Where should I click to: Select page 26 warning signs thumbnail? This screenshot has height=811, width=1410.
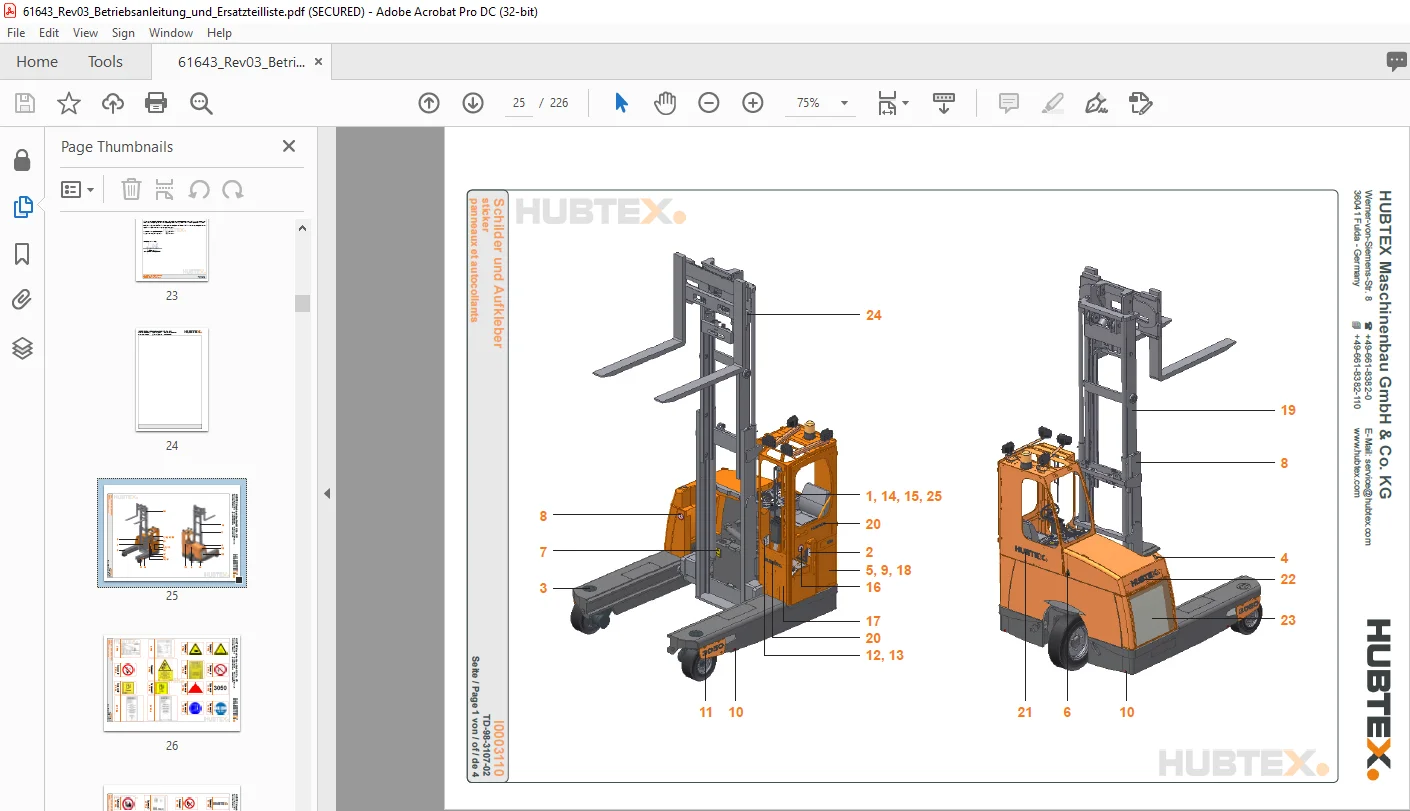172,683
